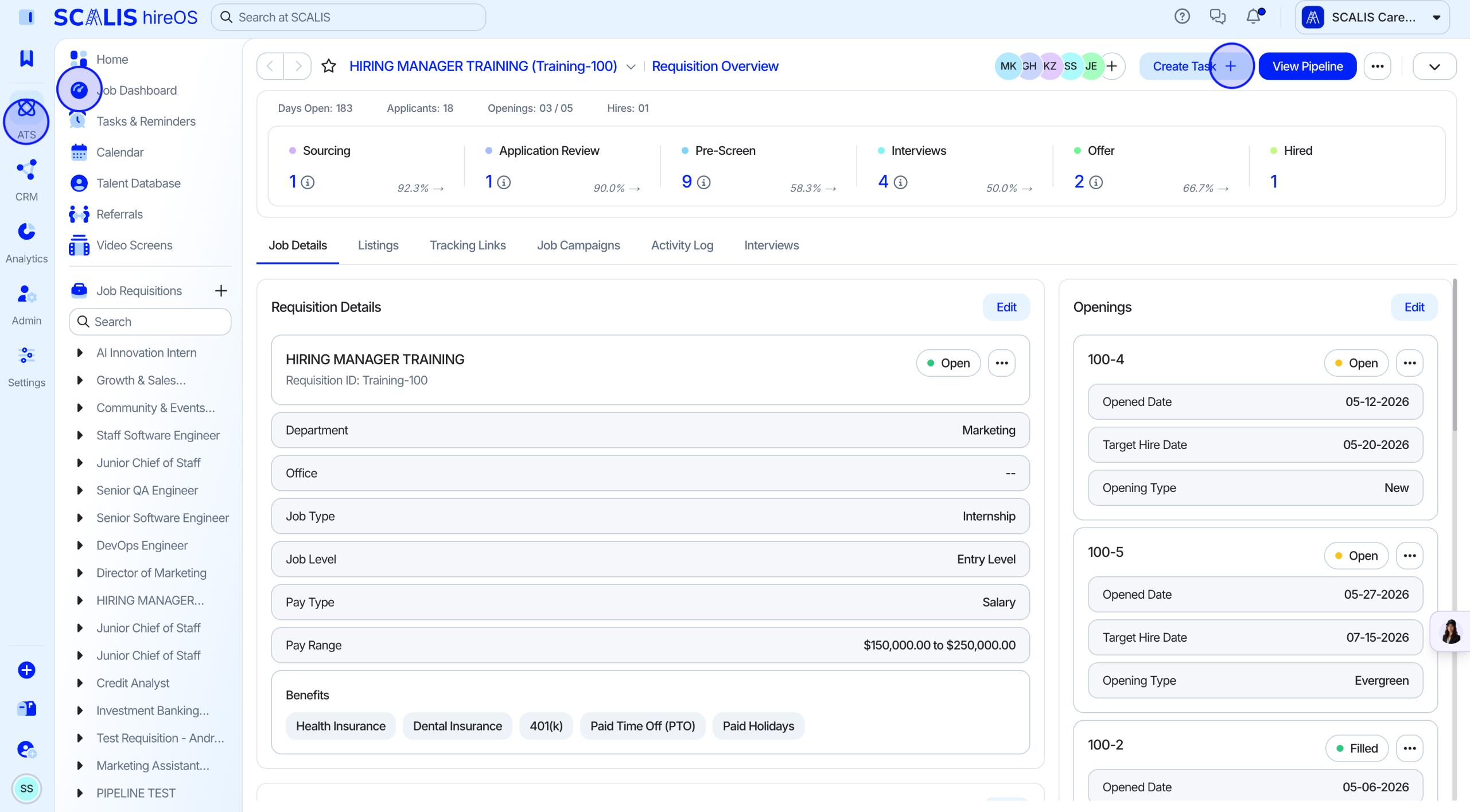This screenshot has height=812, width=1470.
Task: Click the bookmark icon in left rail
Action: (x=26, y=58)
